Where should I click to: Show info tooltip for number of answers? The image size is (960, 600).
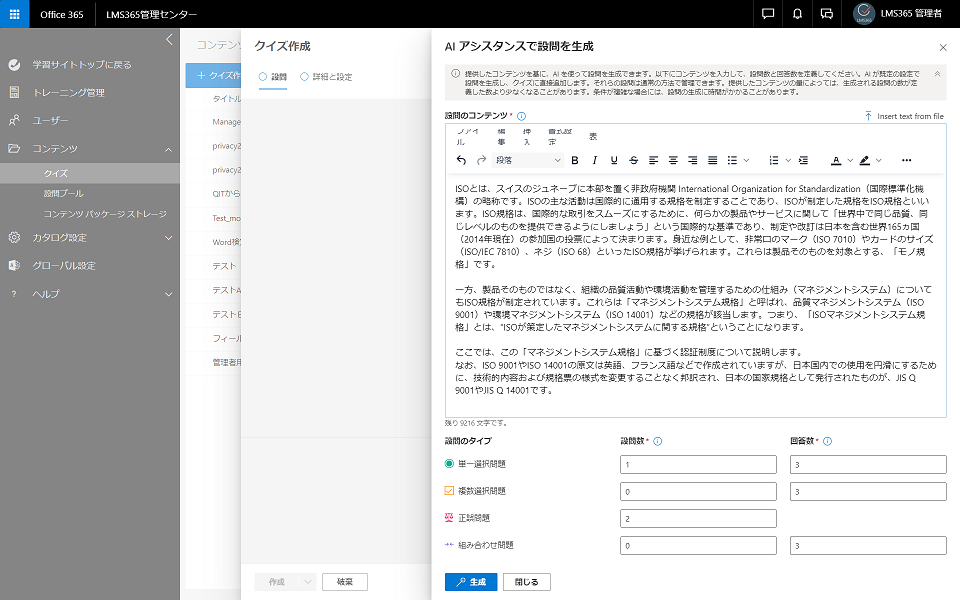pyautogui.click(x=827, y=441)
